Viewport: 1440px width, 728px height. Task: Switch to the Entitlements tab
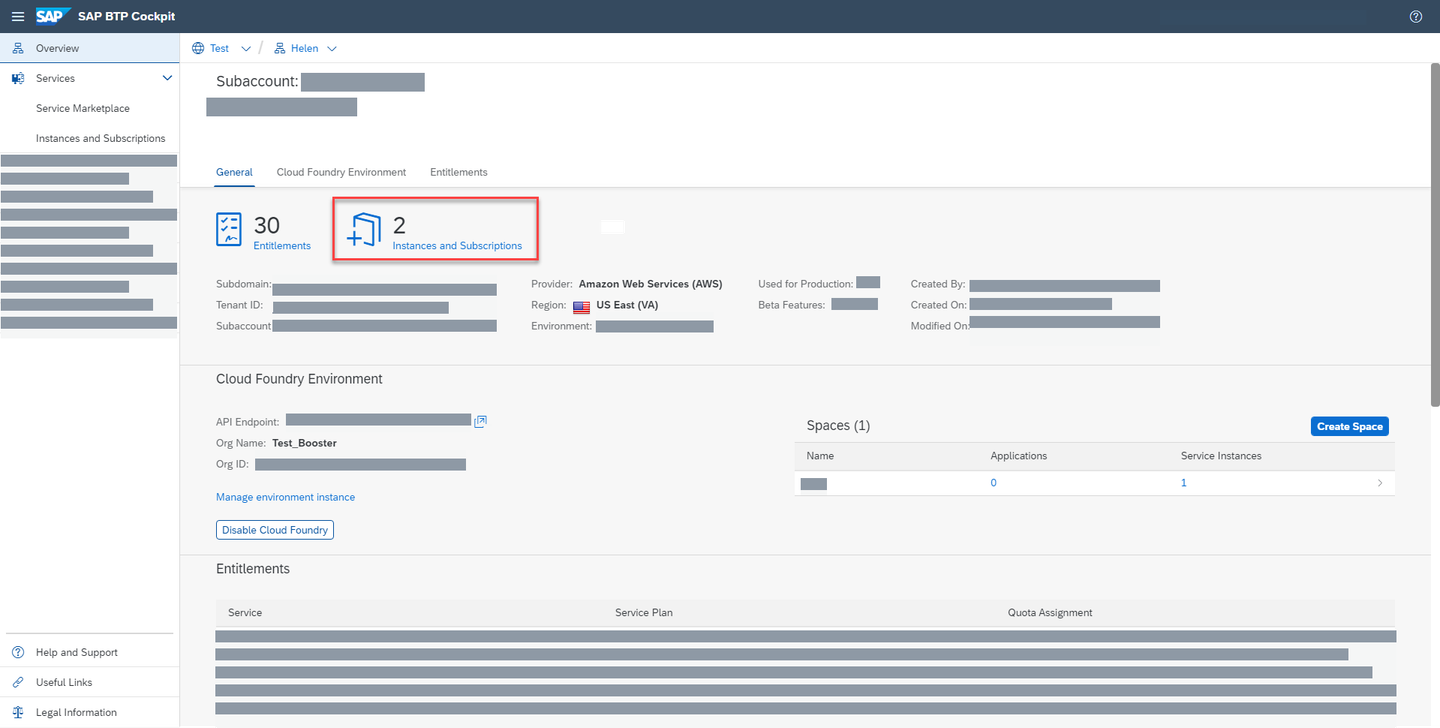pos(459,172)
